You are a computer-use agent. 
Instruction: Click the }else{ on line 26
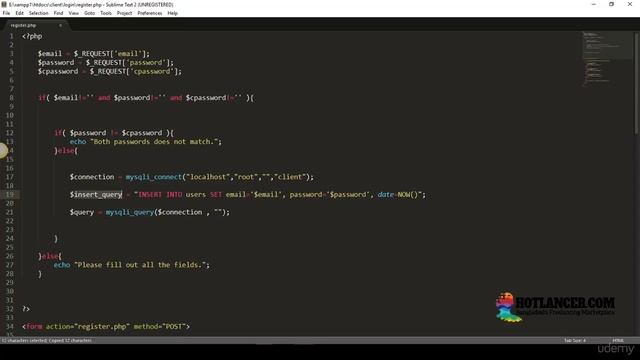pos(50,256)
